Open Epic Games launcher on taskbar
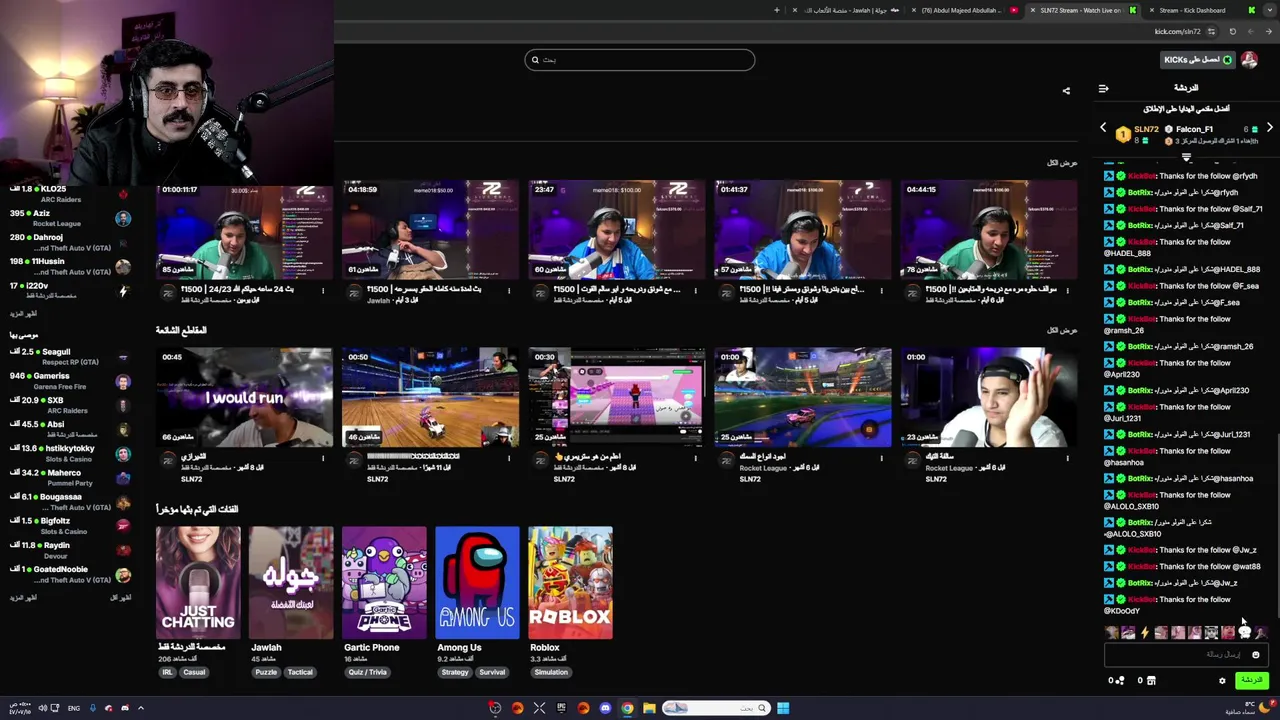 coord(561,708)
